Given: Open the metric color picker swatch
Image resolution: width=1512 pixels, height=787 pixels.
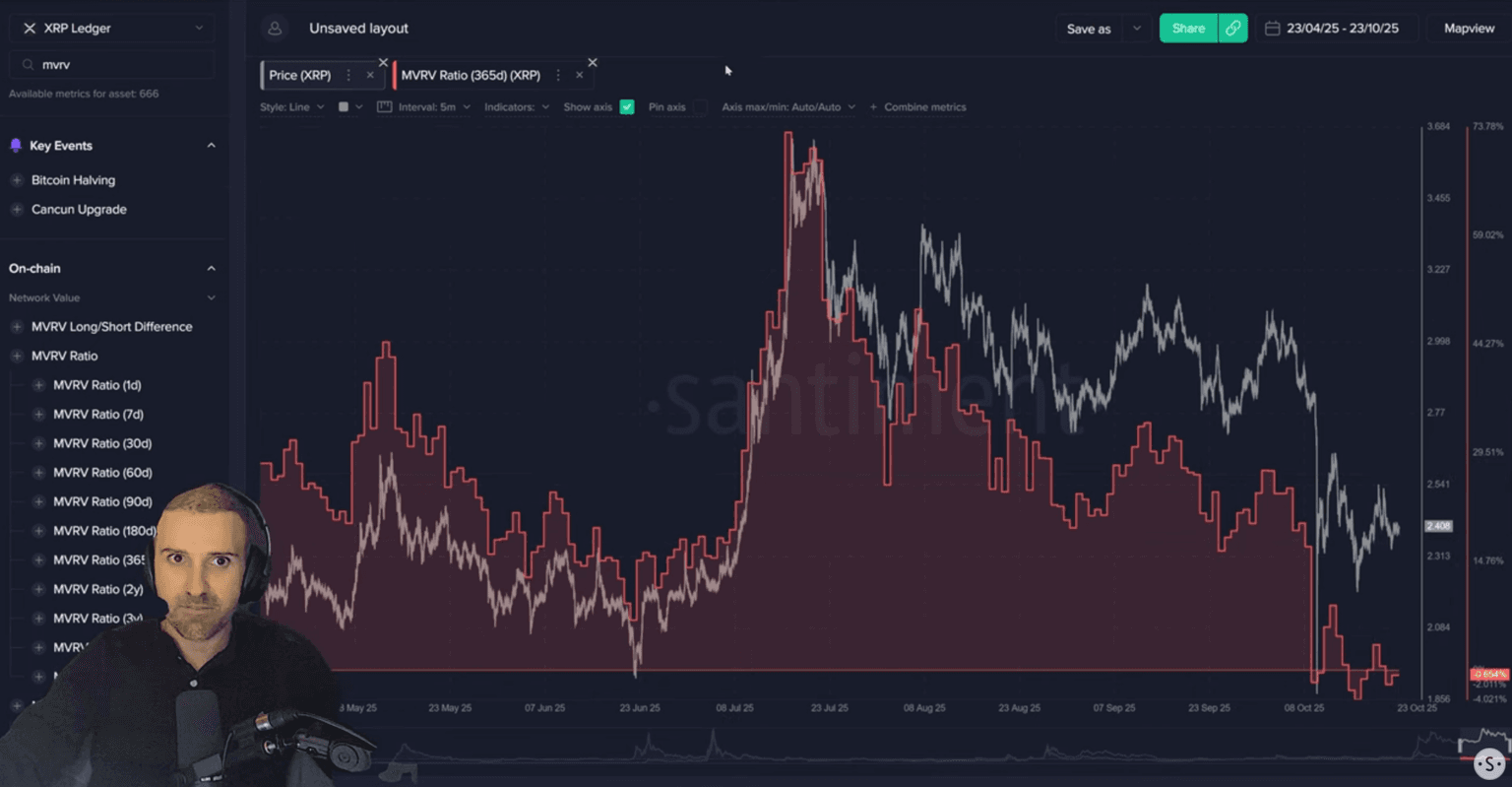Looking at the screenshot, I should (344, 107).
